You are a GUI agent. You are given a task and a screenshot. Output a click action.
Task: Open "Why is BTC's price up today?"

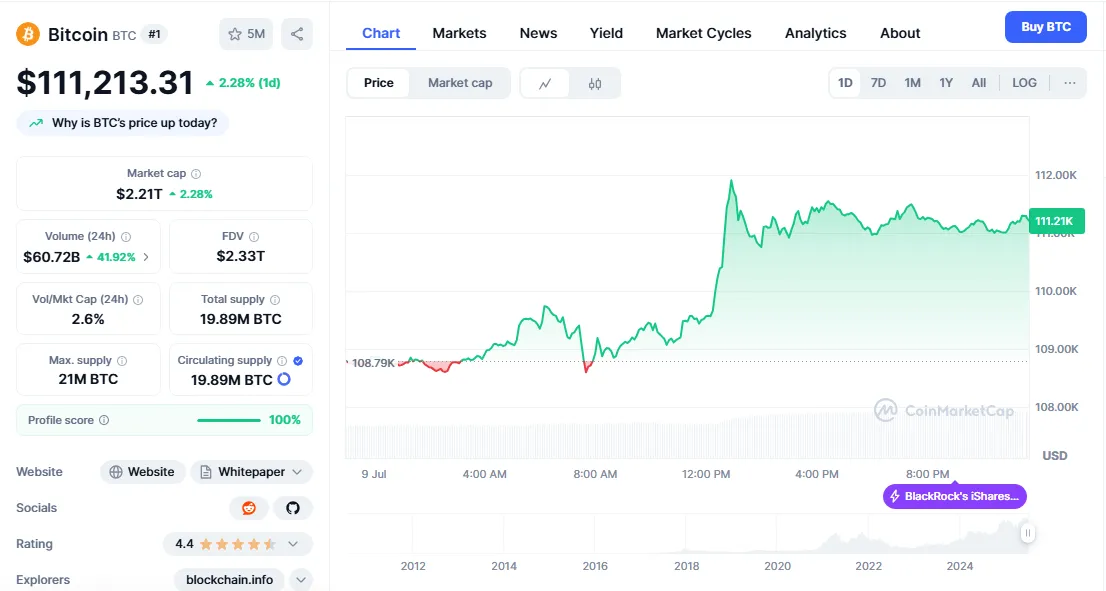123,123
